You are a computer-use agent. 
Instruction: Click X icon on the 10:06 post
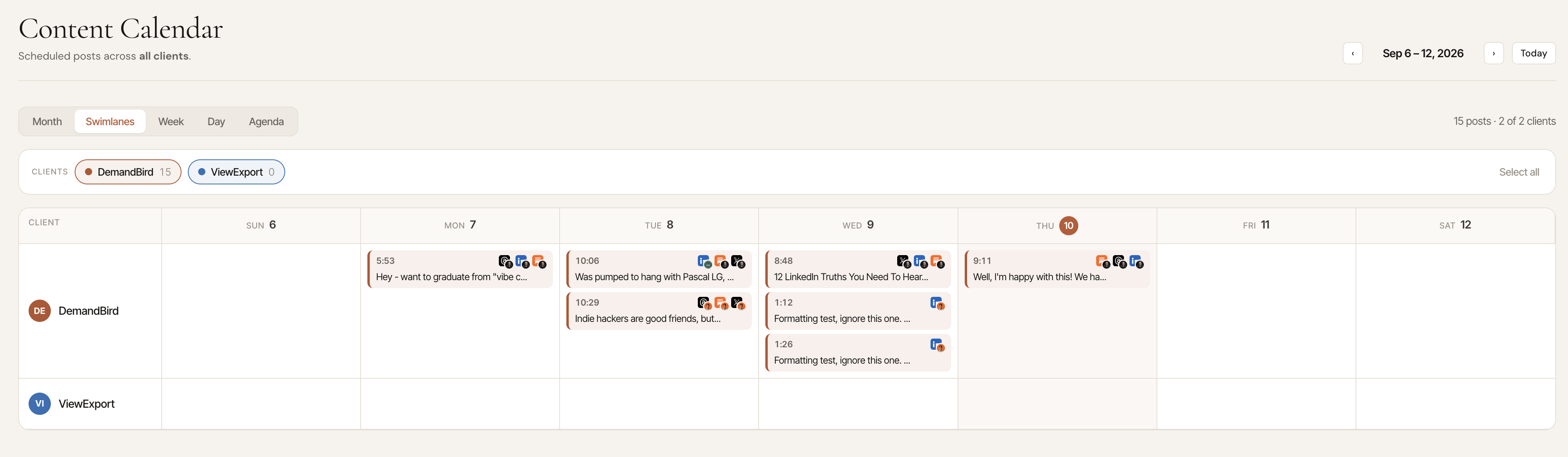click(x=737, y=261)
